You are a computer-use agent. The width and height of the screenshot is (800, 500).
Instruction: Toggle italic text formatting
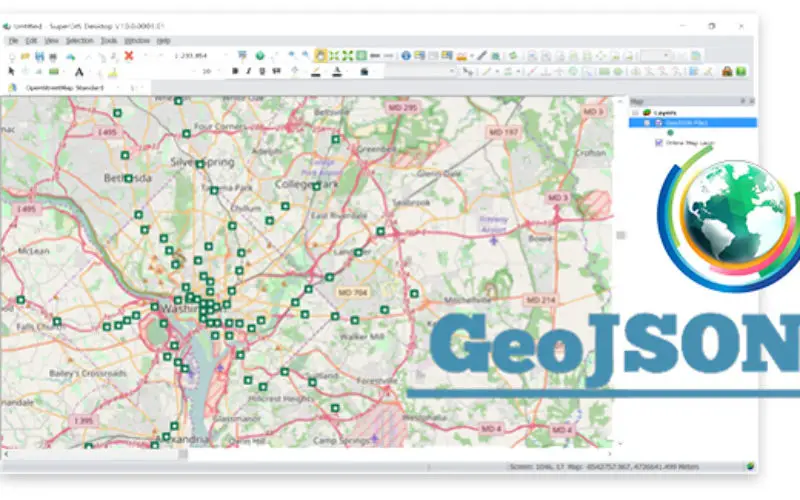point(248,71)
